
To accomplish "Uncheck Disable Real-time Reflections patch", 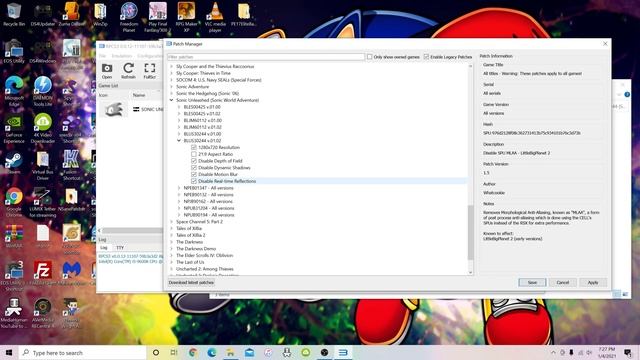I will click(194, 181).
